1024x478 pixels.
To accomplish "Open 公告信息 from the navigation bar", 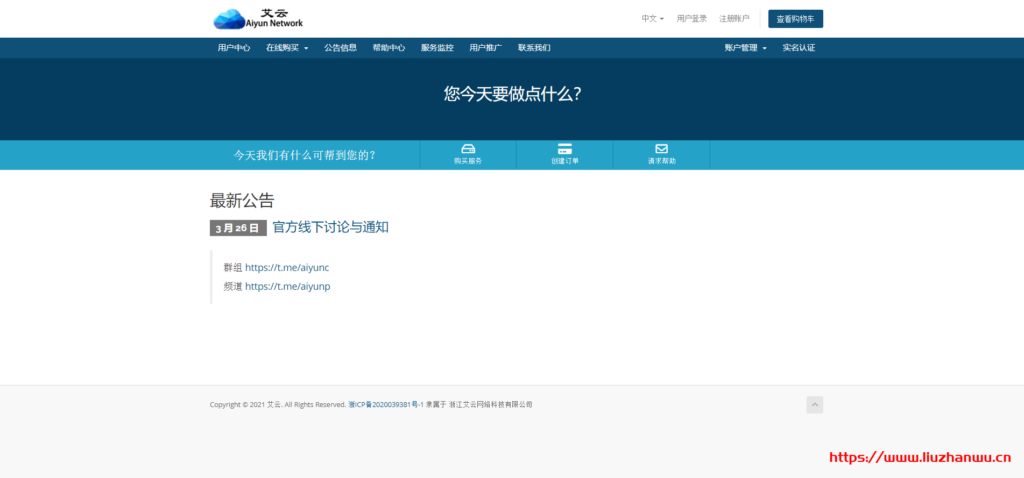I will (340, 48).
